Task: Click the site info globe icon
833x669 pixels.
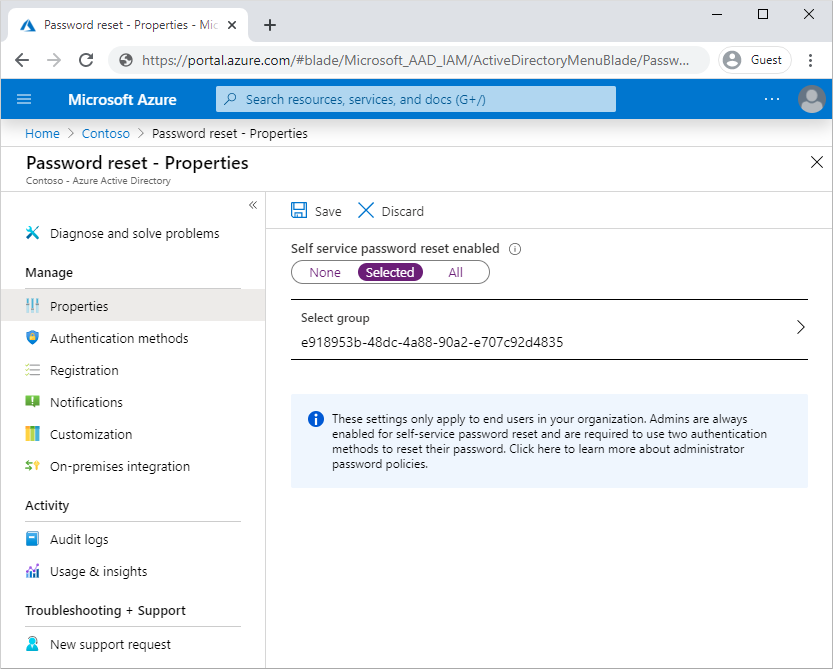Action: coord(126,60)
